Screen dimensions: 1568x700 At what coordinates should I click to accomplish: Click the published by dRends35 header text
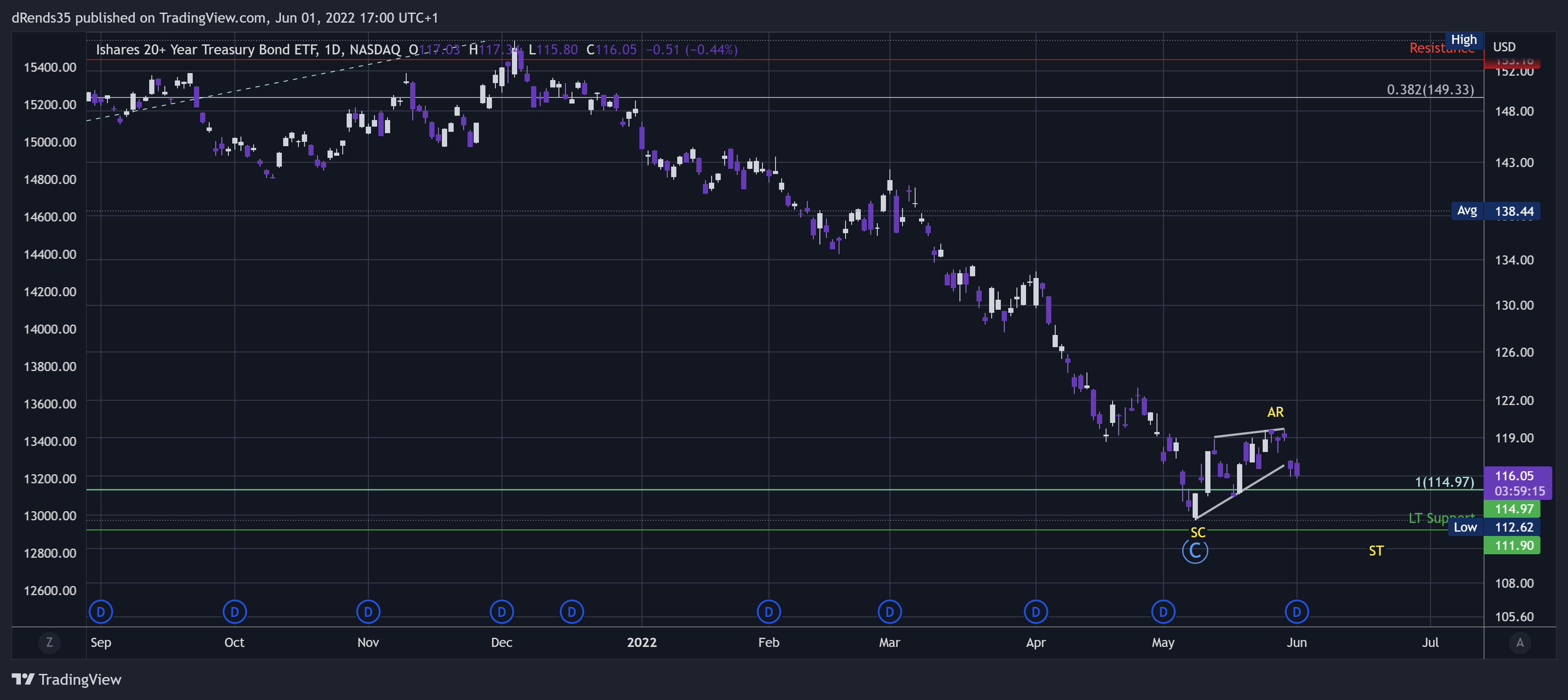click(224, 18)
